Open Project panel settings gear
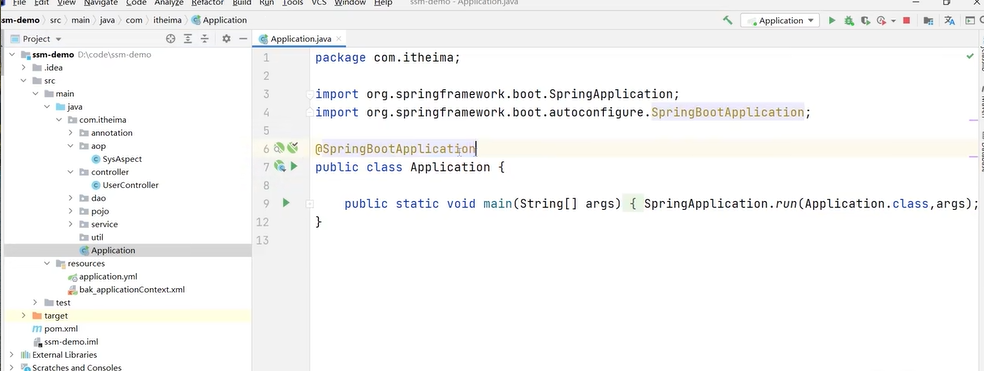984x371 pixels. coord(227,39)
